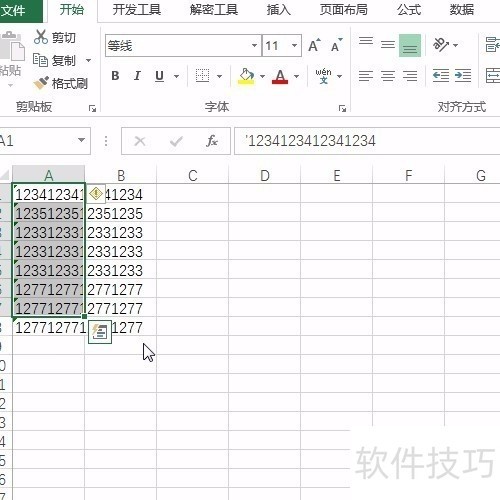The image size is (500, 500).
Task: Click the wén phonetic guide icon
Action: [323, 76]
